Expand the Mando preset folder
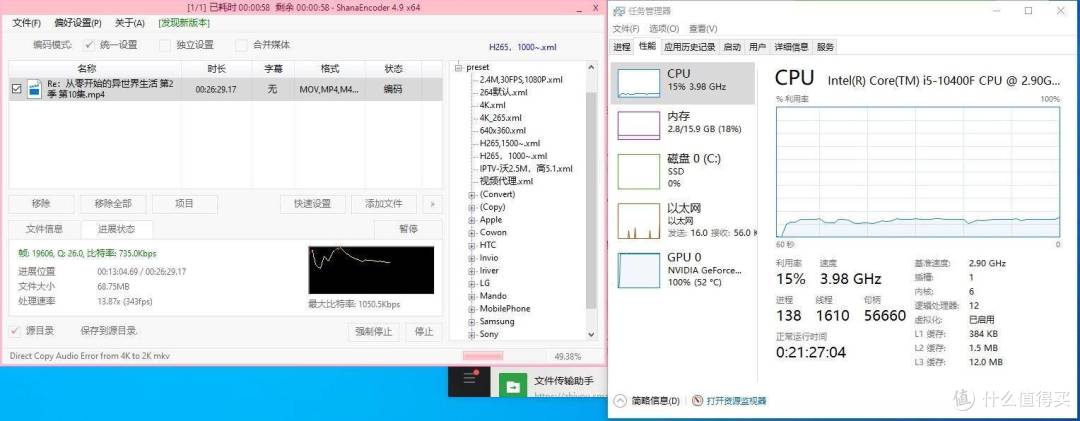The width and height of the screenshot is (1080, 421). [x=472, y=296]
